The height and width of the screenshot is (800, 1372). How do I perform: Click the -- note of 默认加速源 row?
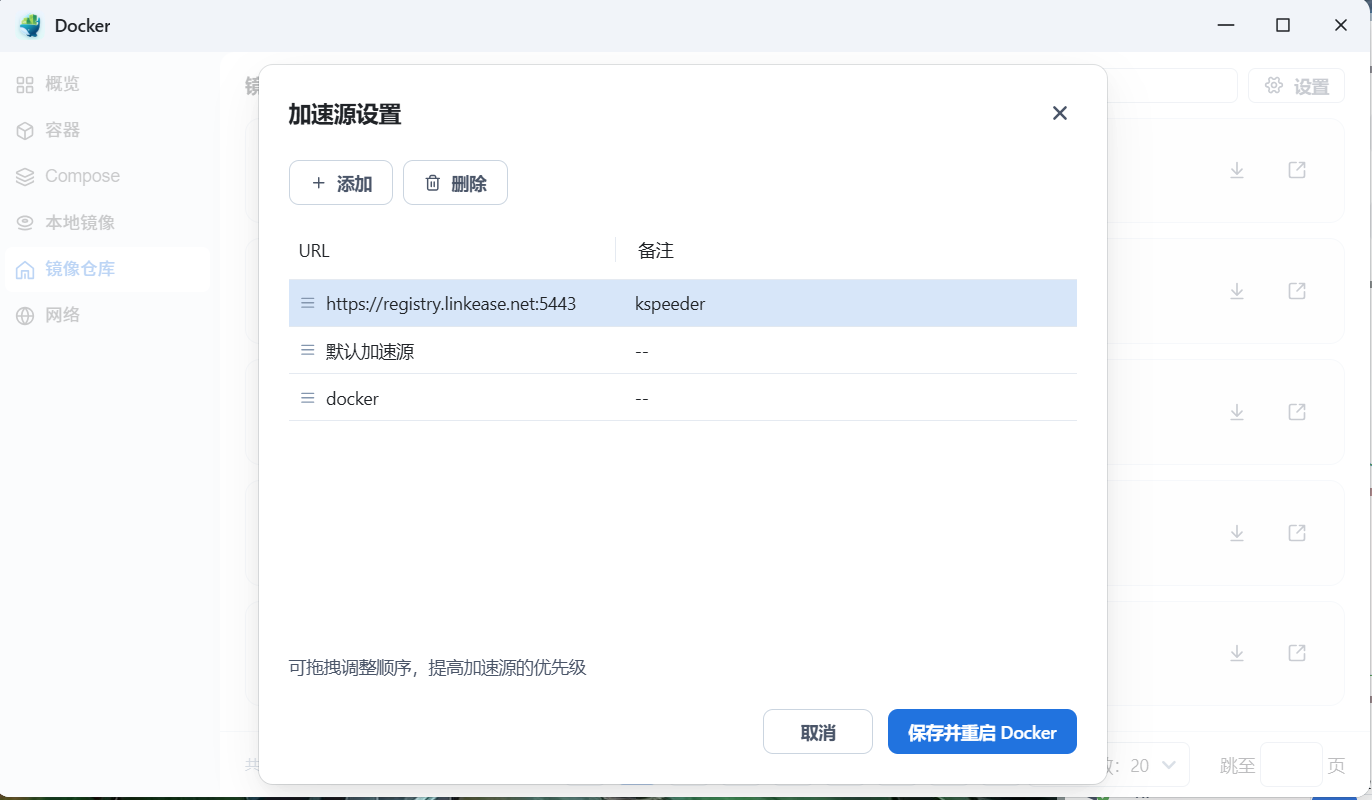point(642,351)
